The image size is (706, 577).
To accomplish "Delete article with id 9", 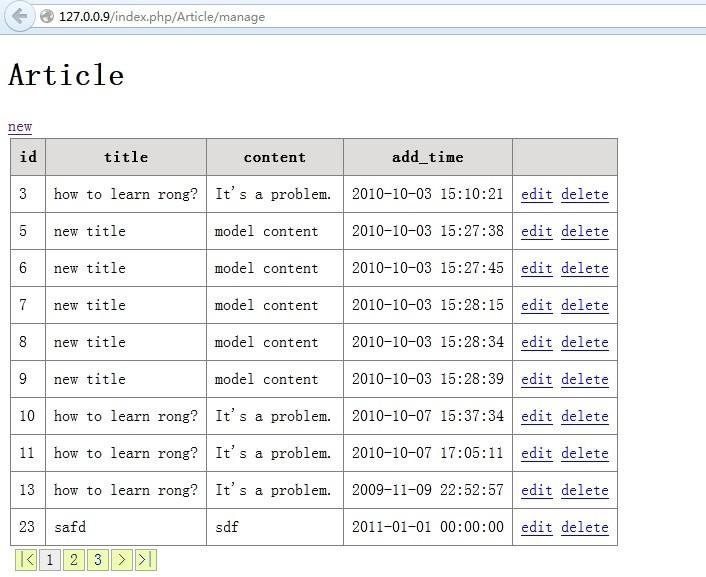I will (x=585, y=379).
